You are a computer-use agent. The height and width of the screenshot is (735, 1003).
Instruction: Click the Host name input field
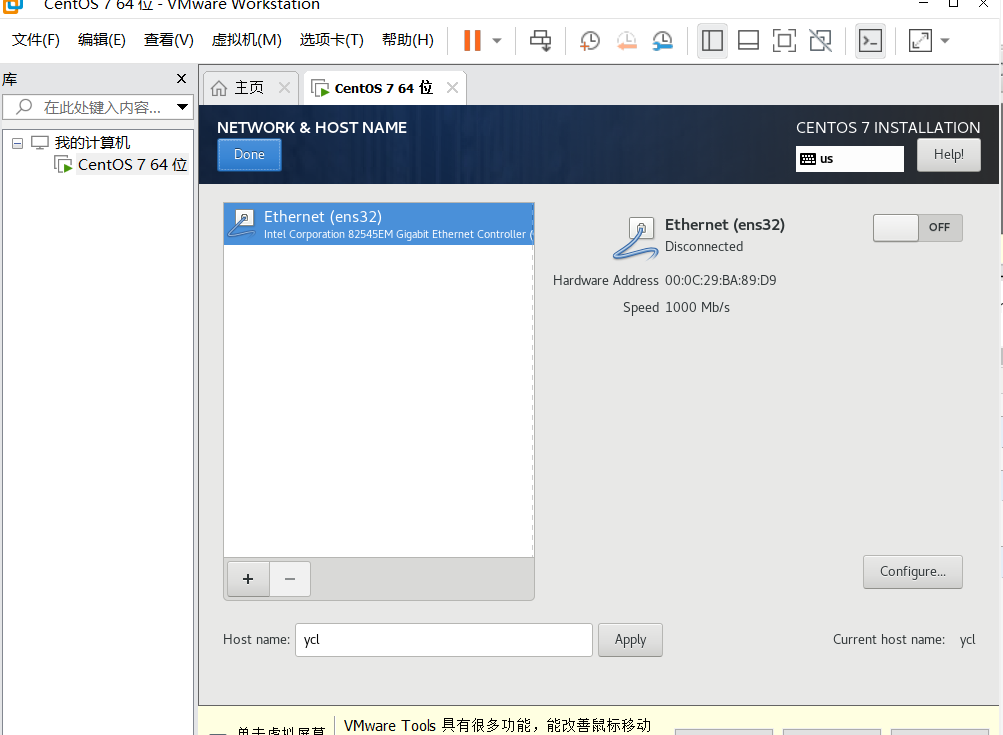[x=443, y=640]
